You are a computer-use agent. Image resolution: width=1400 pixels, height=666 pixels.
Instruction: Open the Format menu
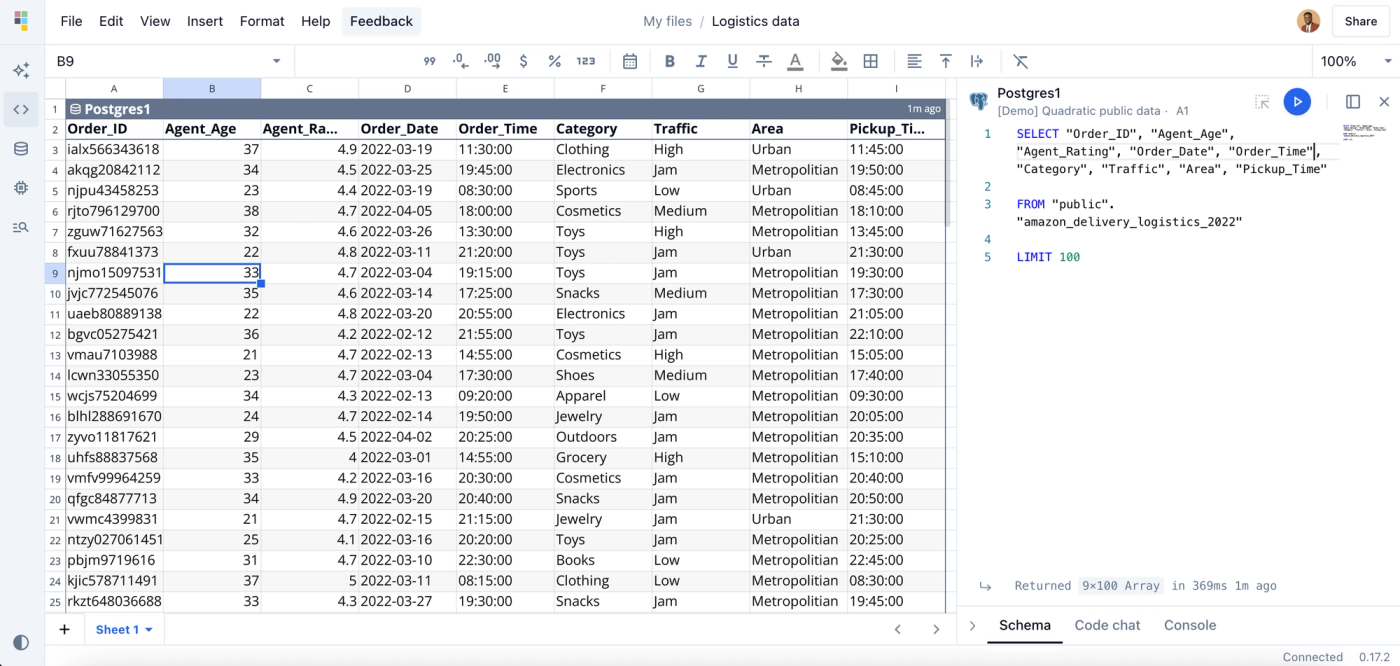pyautogui.click(x=262, y=21)
